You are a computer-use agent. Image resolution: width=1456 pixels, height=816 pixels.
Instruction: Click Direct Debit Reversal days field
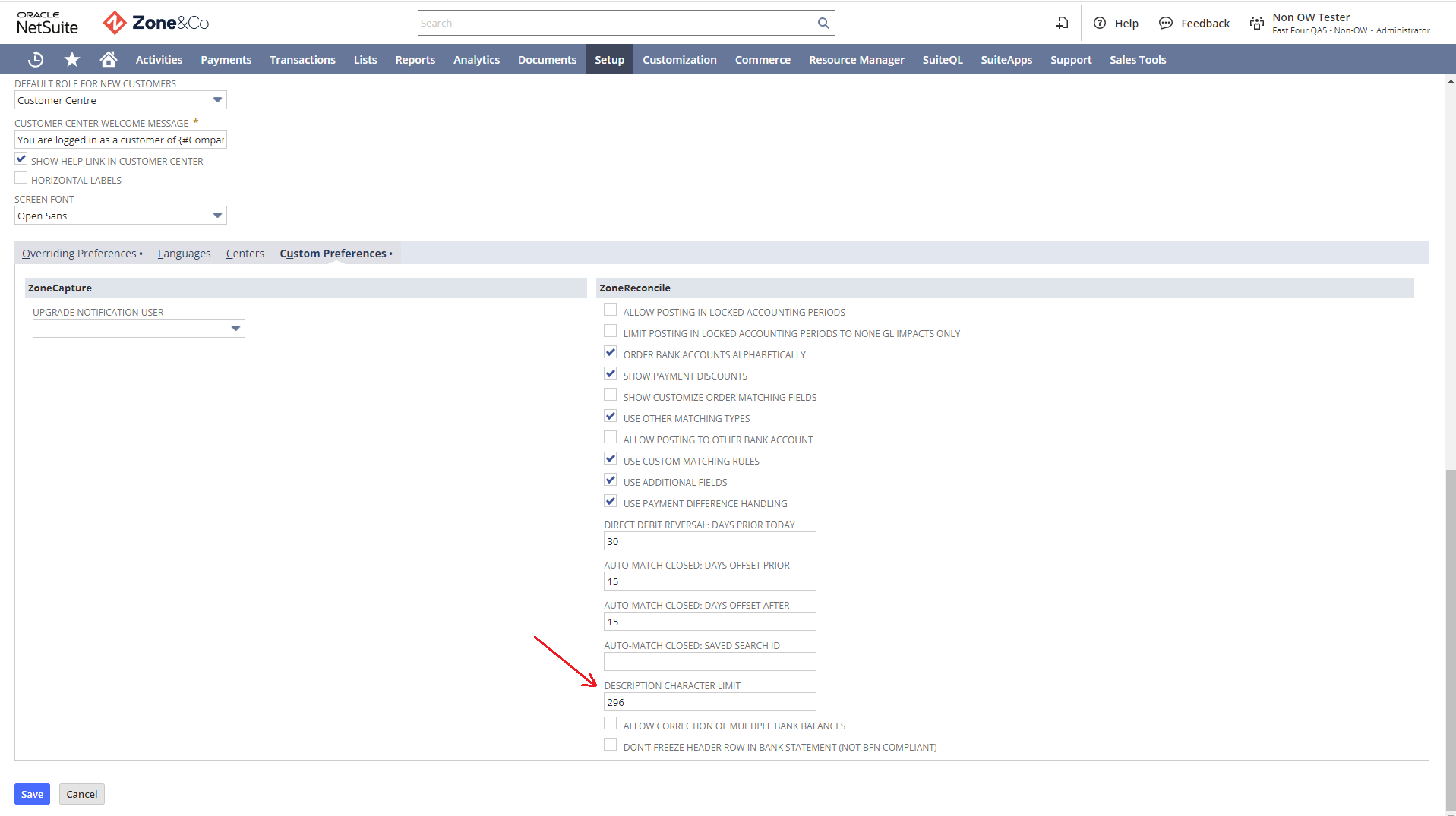tap(710, 541)
